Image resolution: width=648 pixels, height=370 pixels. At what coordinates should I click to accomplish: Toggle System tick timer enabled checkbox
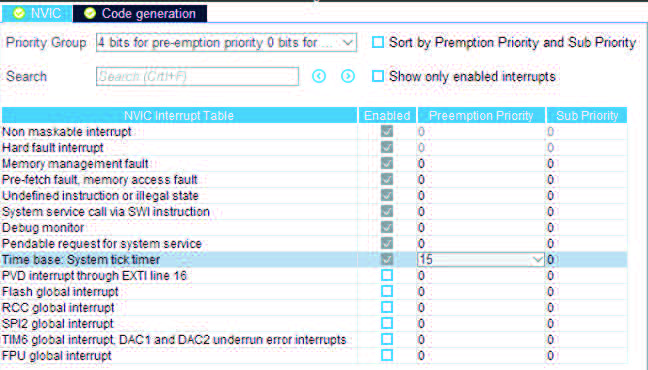[x=387, y=260]
